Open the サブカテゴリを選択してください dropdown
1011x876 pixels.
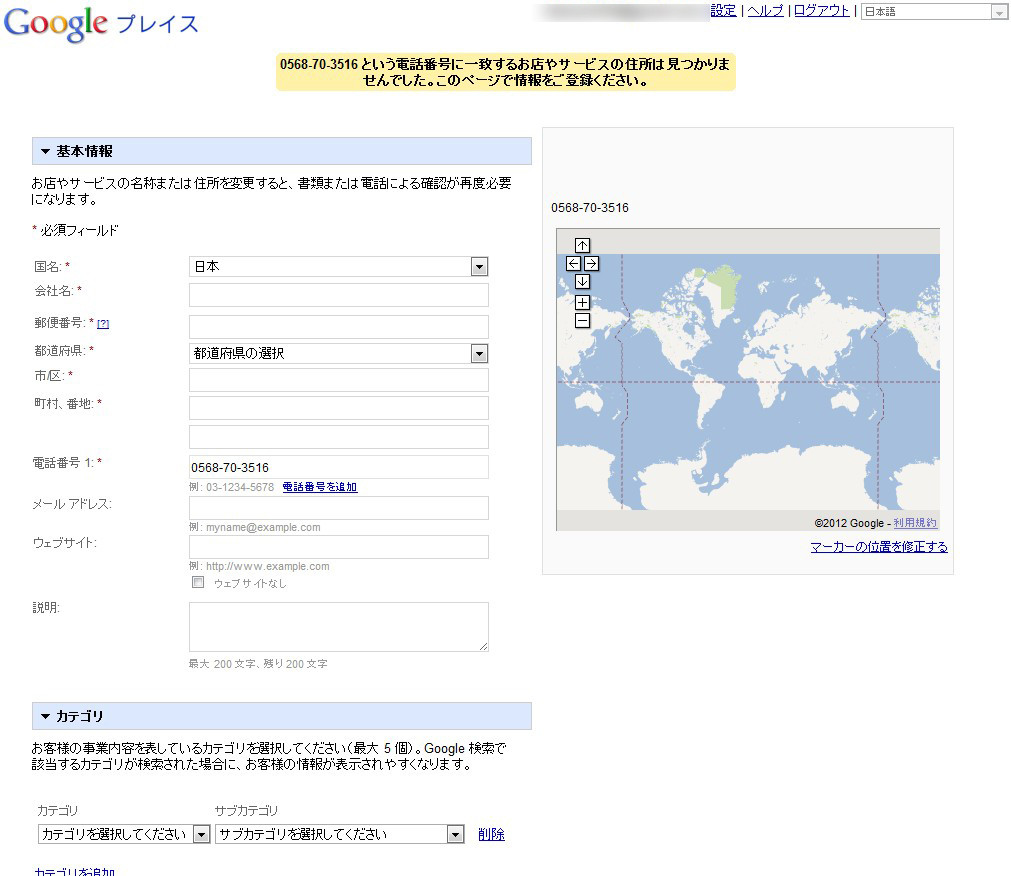340,834
